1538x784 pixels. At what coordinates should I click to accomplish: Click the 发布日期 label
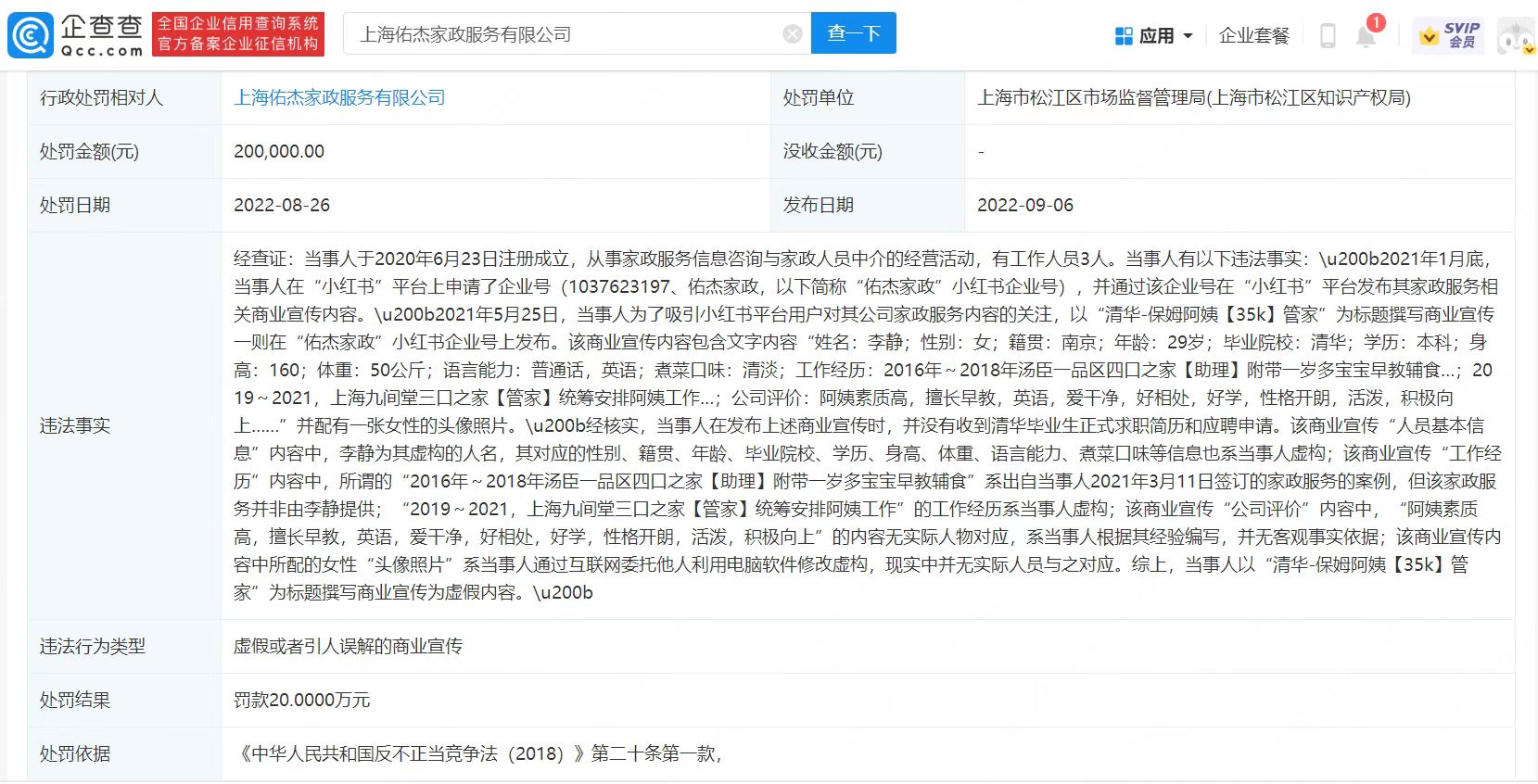point(819,205)
